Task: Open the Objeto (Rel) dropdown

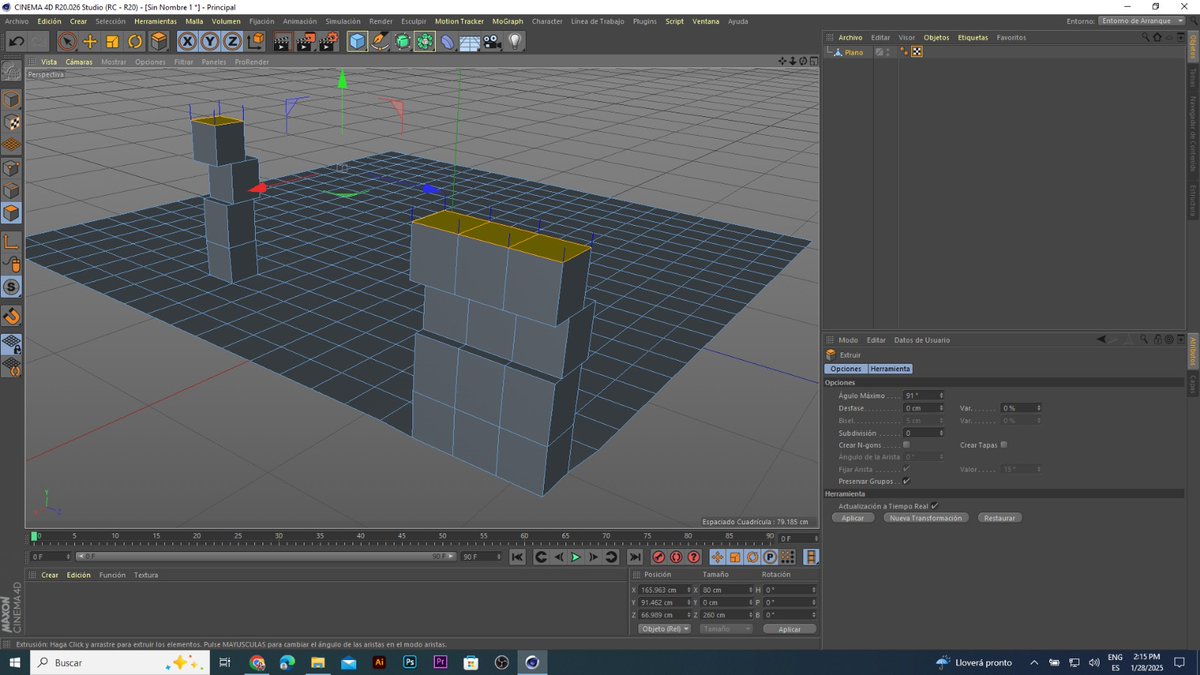Action: coord(665,629)
